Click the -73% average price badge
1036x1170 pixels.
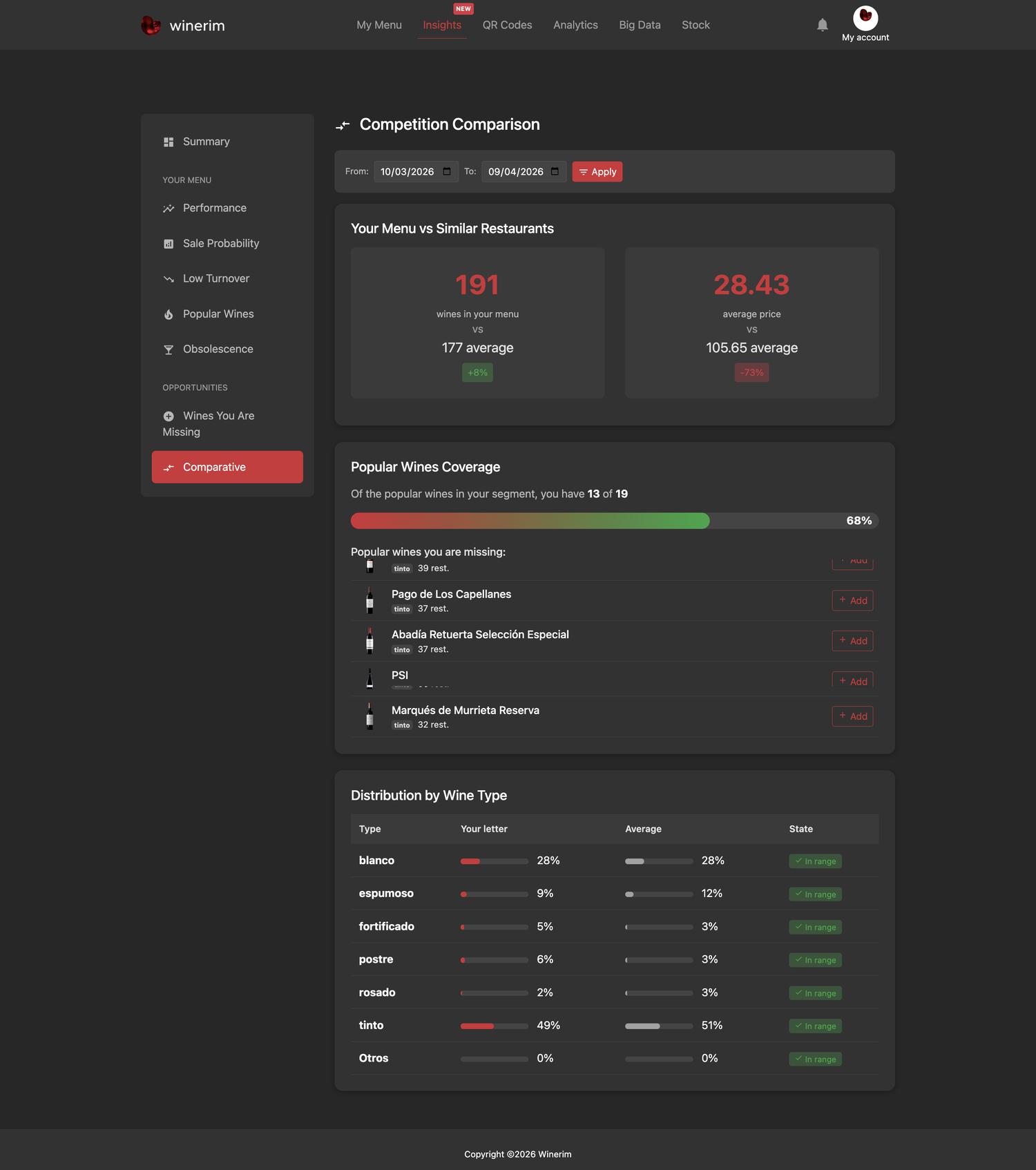tap(751, 373)
